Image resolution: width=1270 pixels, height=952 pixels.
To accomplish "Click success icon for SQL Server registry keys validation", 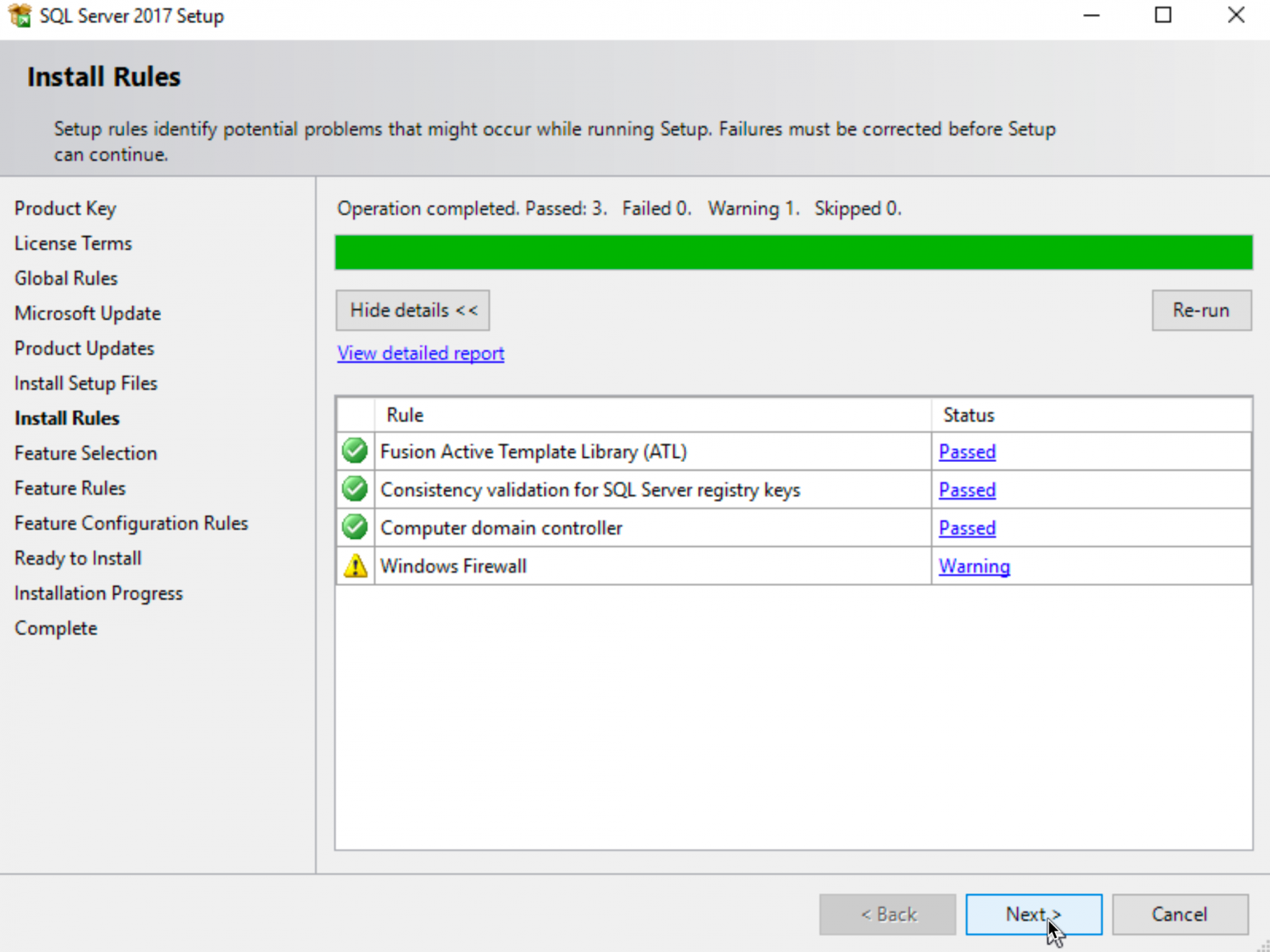I will pyautogui.click(x=354, y=488).
